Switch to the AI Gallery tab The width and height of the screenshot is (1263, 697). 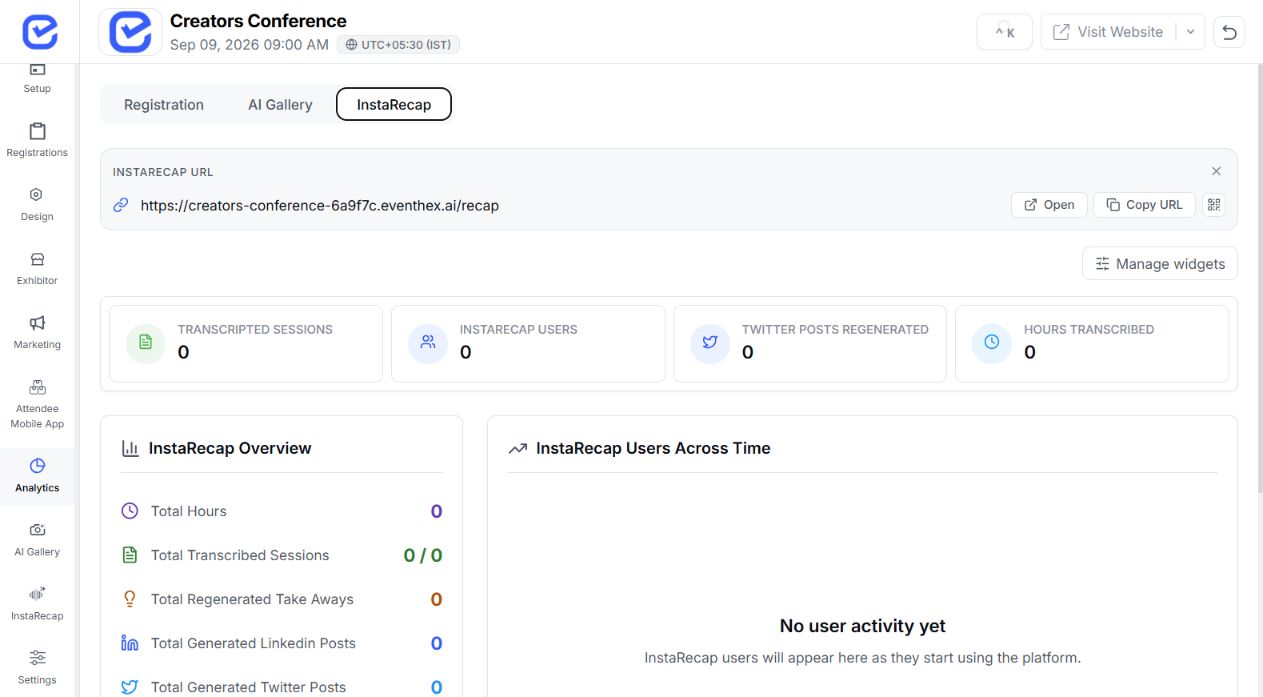[280, 104]
